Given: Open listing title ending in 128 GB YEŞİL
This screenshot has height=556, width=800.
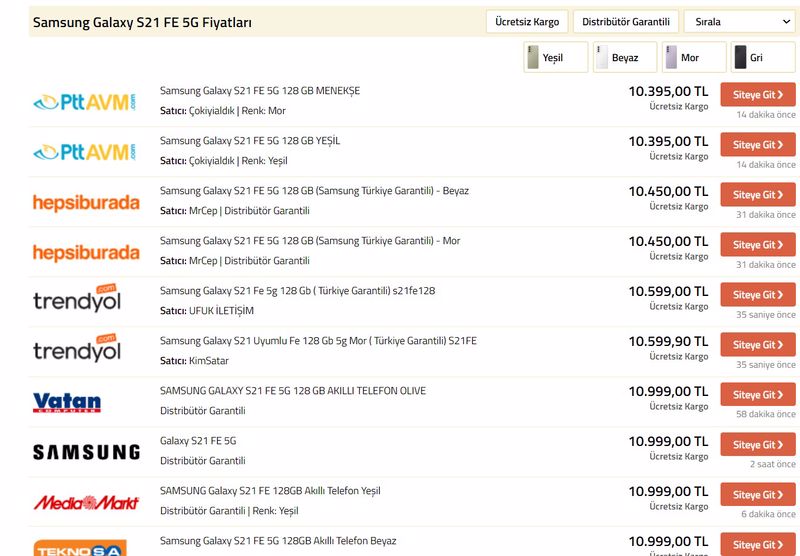Looking at the screenshot, I should coord(250,141).
